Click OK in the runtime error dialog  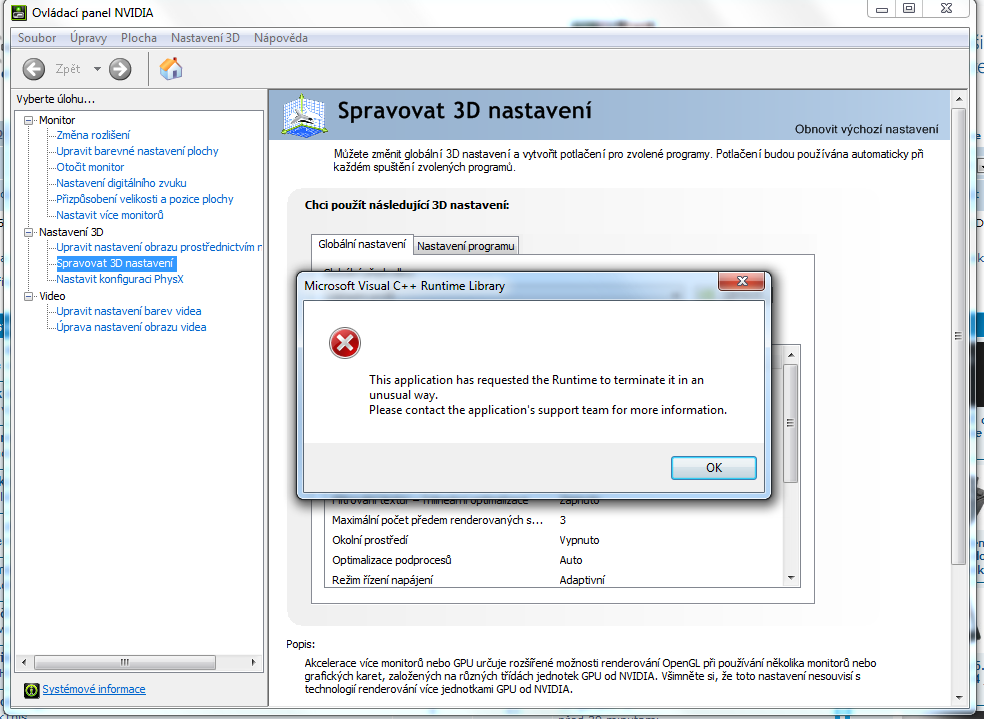(x=714, y=467)
